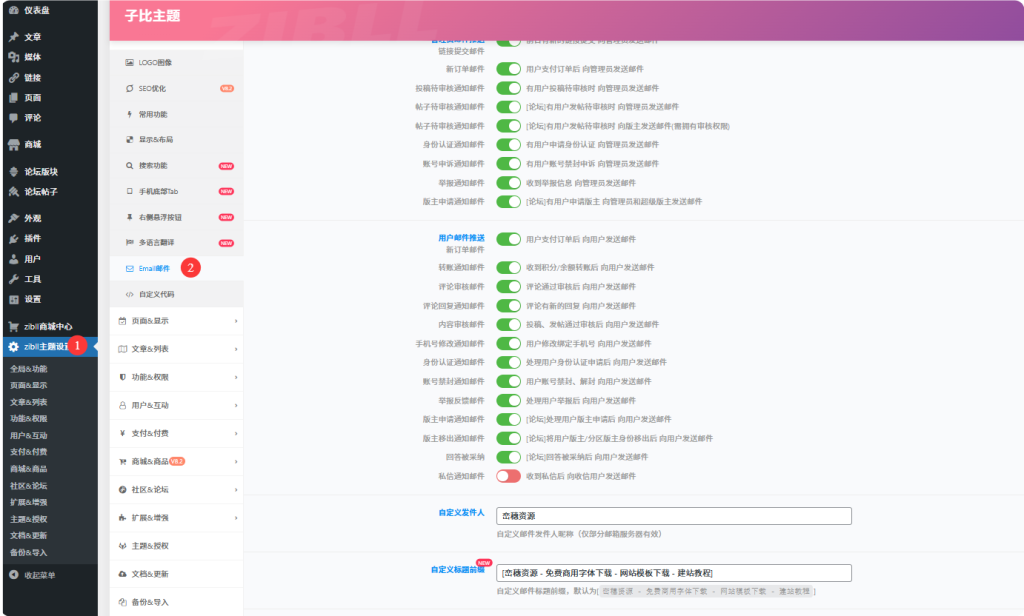Viewport: 1024px width, 616px height.
Task: Expand the 用户&互动 section
Action: (x=176, y=406)
